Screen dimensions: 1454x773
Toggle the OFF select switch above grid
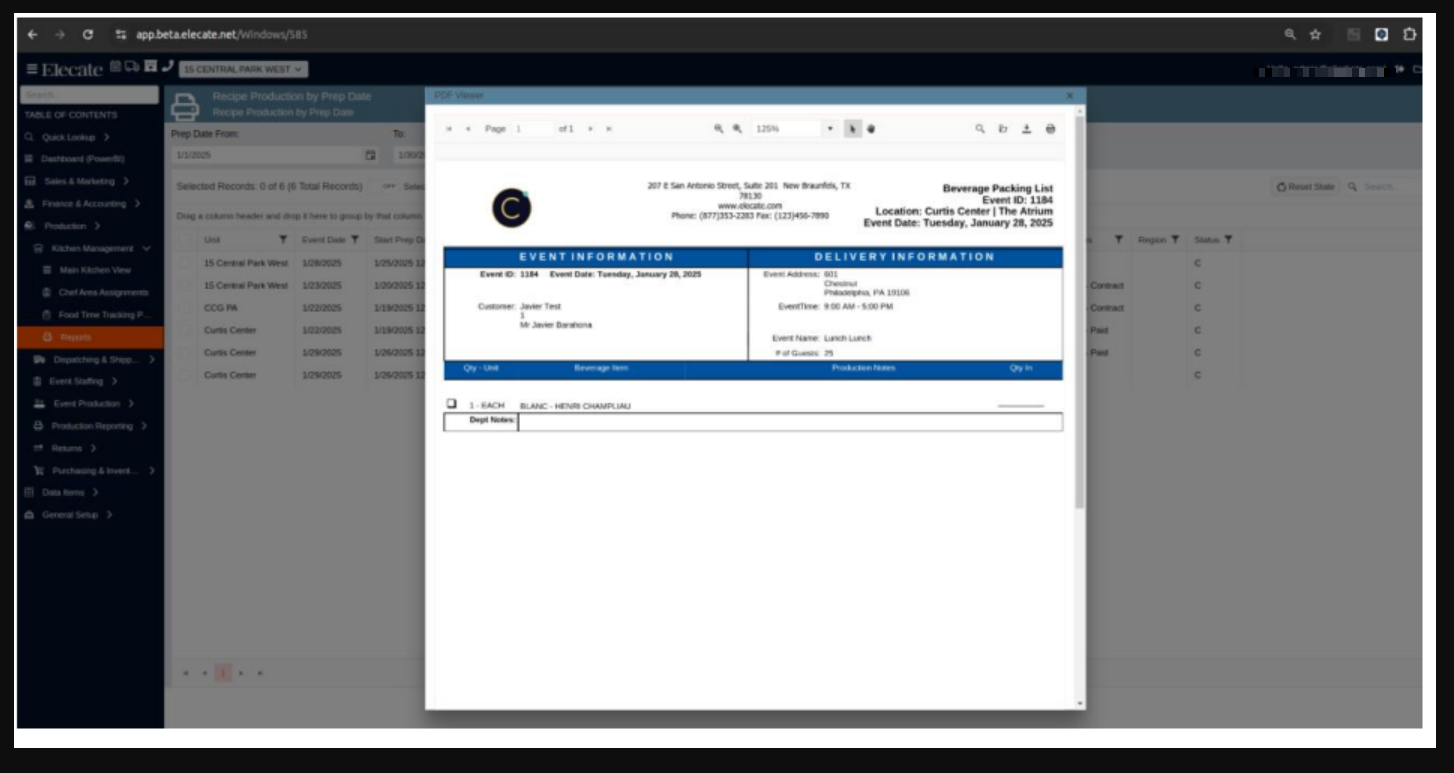[388, 186]
